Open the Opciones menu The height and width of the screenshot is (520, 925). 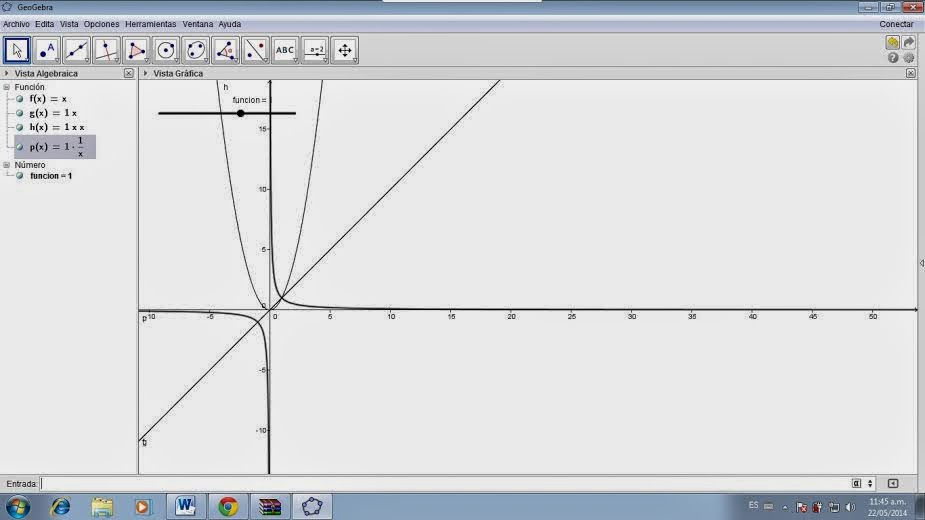pos(101,24)
